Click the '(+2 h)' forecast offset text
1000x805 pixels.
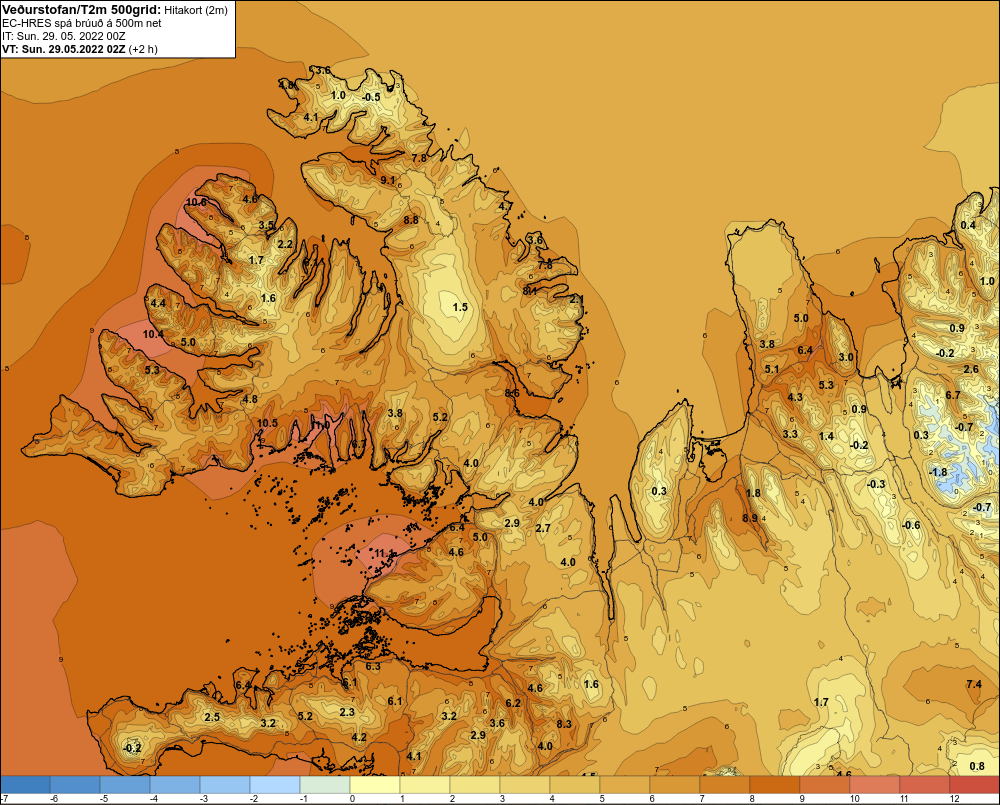click(x=143, y=49)
